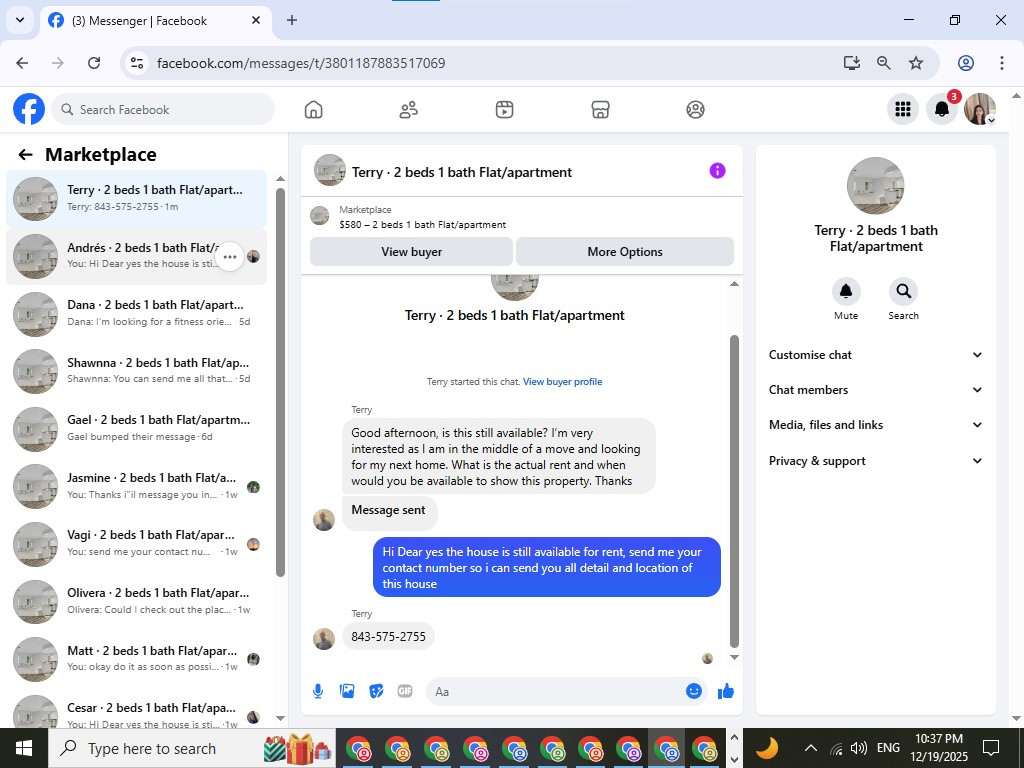1024x768 pixels.
Task: Expand Chat members section
Action: pyautogui.click(x=875, y=390)
